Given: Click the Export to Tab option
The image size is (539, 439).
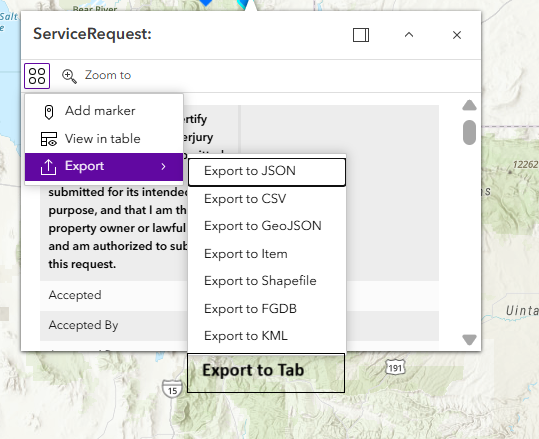Looking at the screenshot, I should point(266,373).
